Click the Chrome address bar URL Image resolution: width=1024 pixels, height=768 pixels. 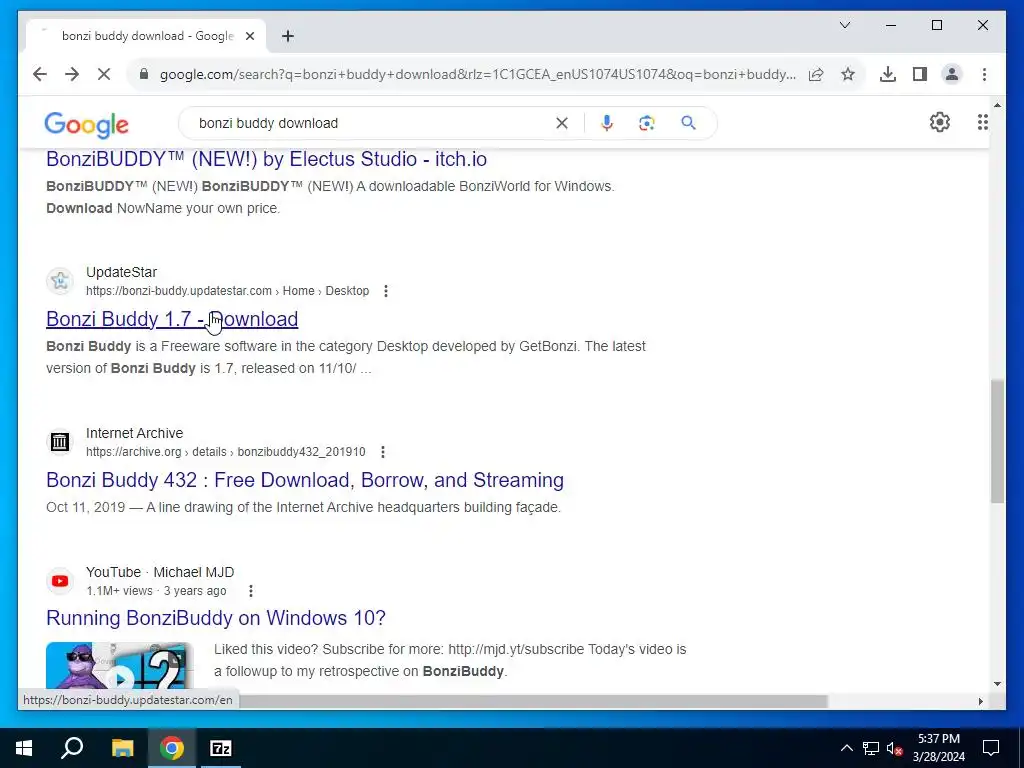coord(477,74)
